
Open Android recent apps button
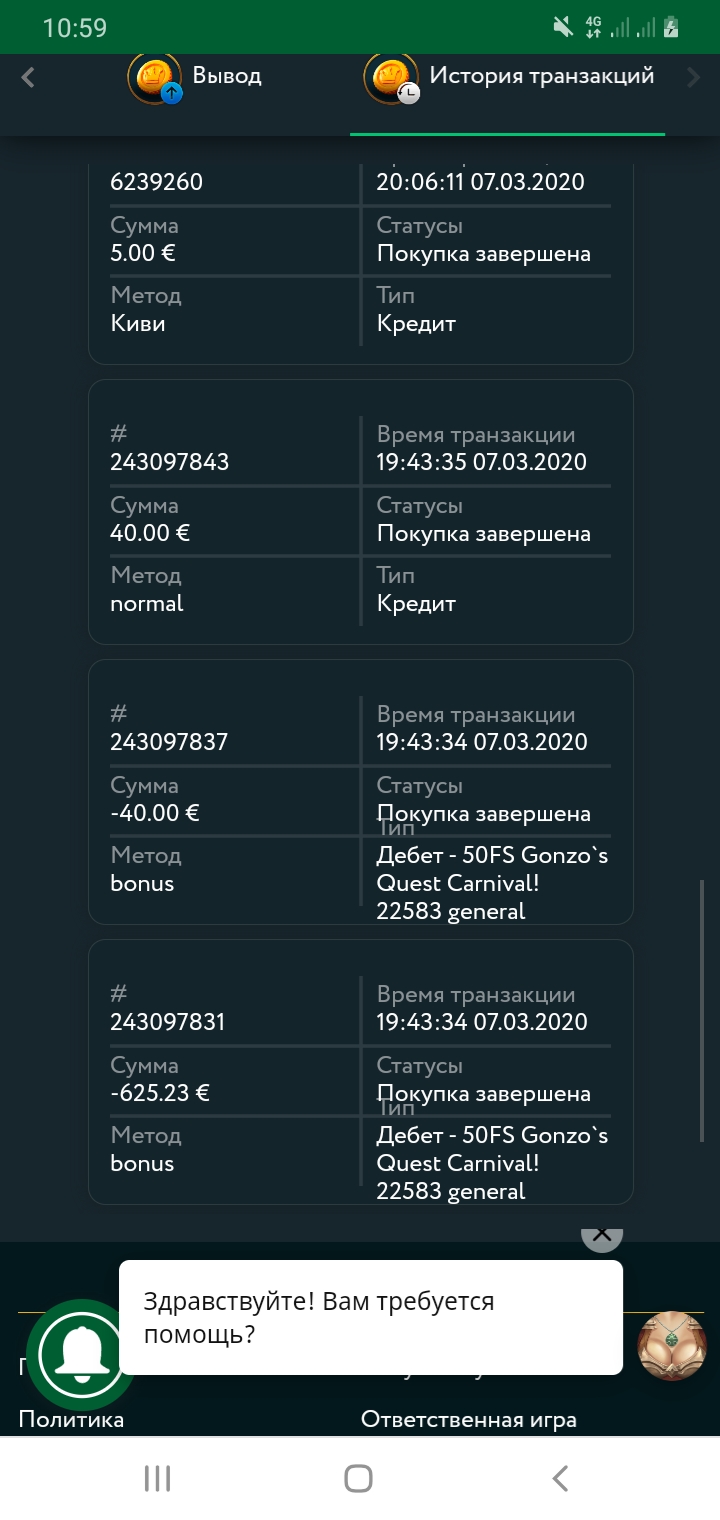[158, 1478]
